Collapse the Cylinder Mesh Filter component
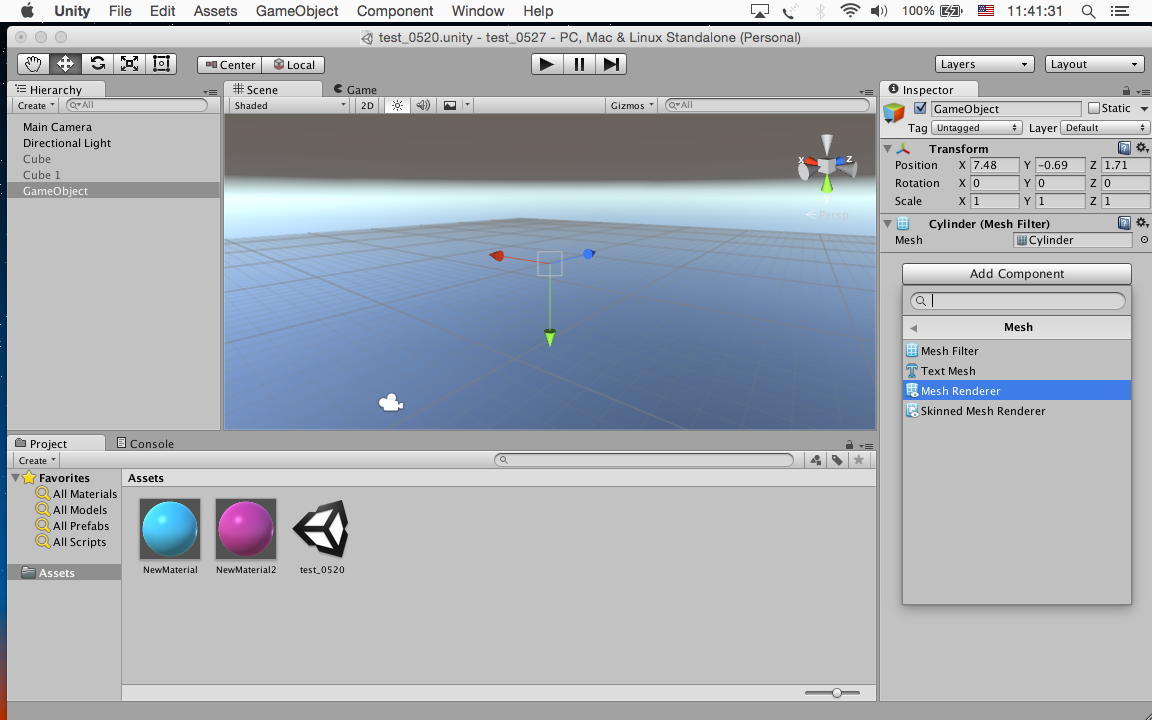 (x=888, y=223)
